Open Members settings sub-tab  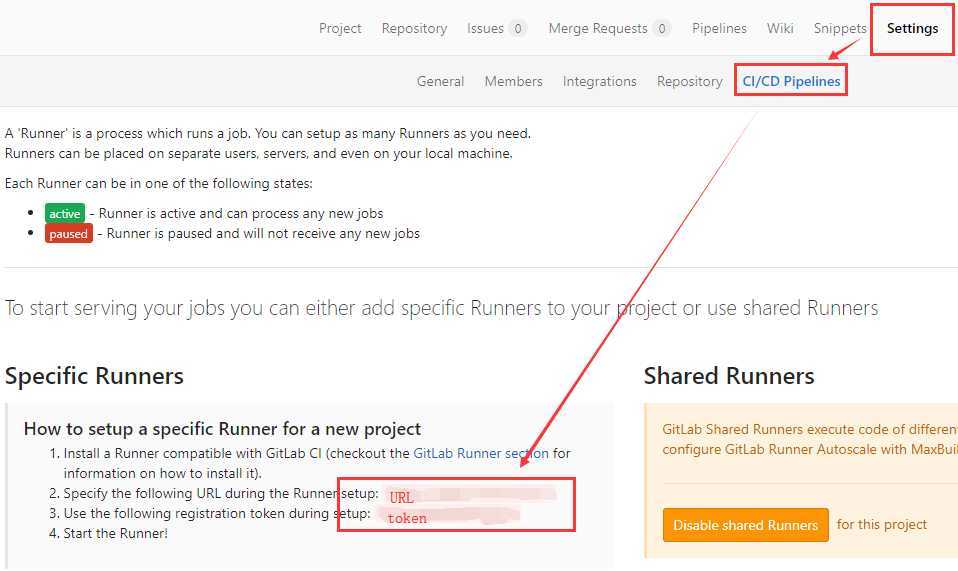point(513,81)
